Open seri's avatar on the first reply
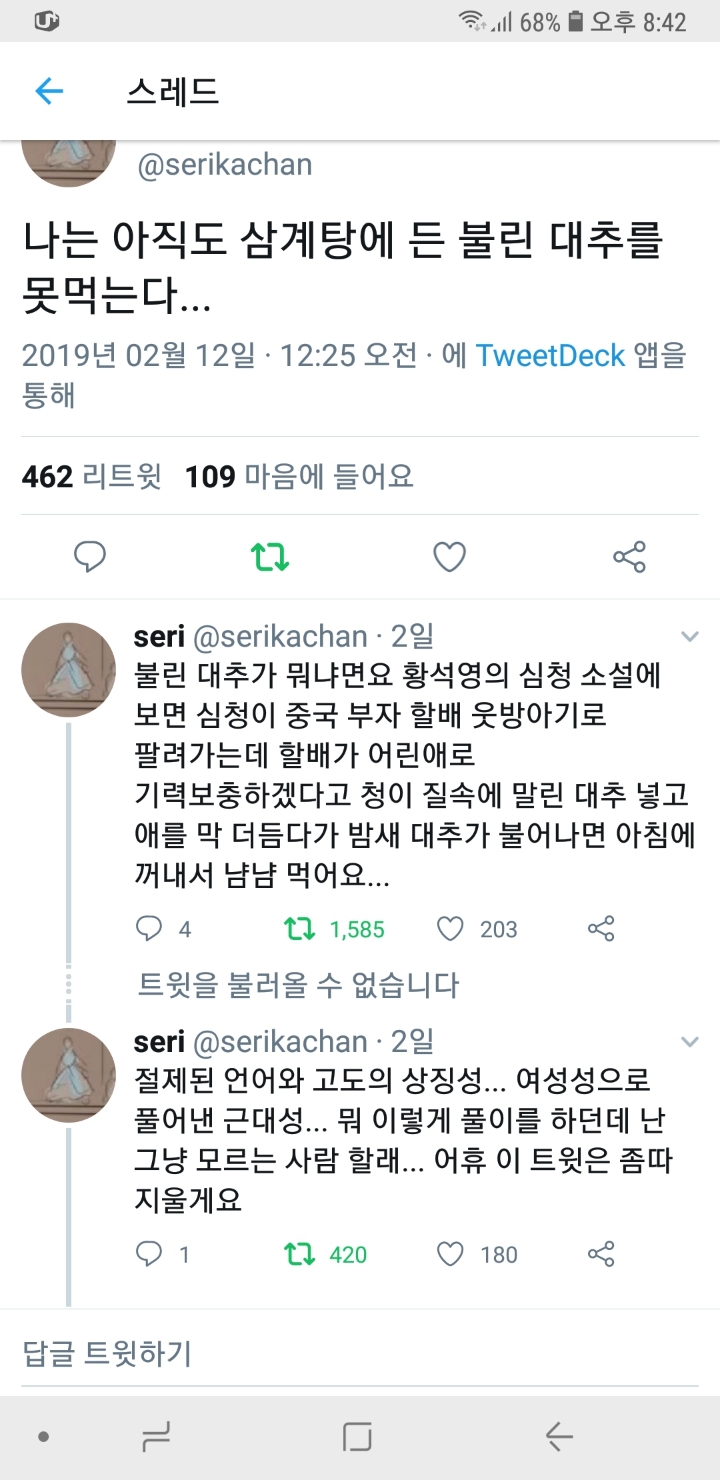The image size is (720, 1480). pyautogui.click(x=69, y=669)
